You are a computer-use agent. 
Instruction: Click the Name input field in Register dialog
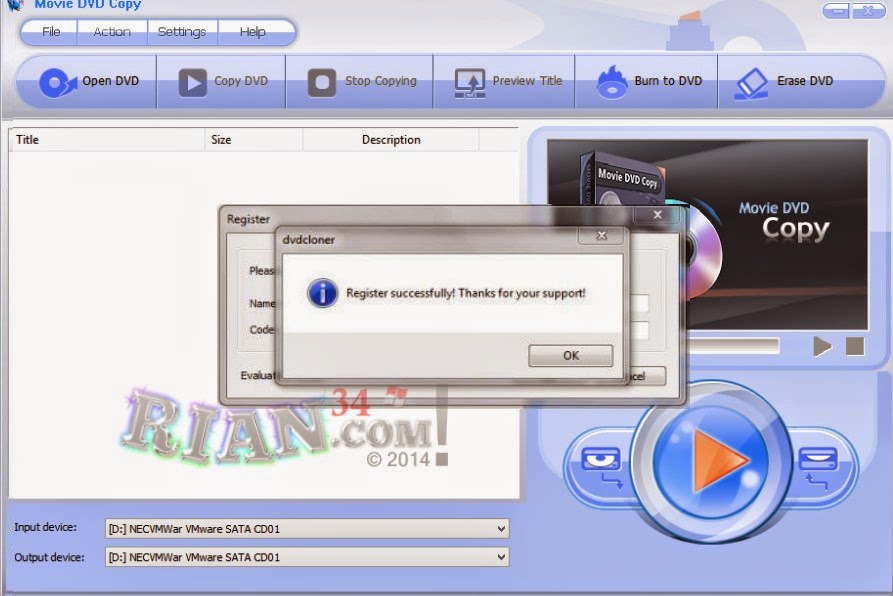[x=639, y=303]
